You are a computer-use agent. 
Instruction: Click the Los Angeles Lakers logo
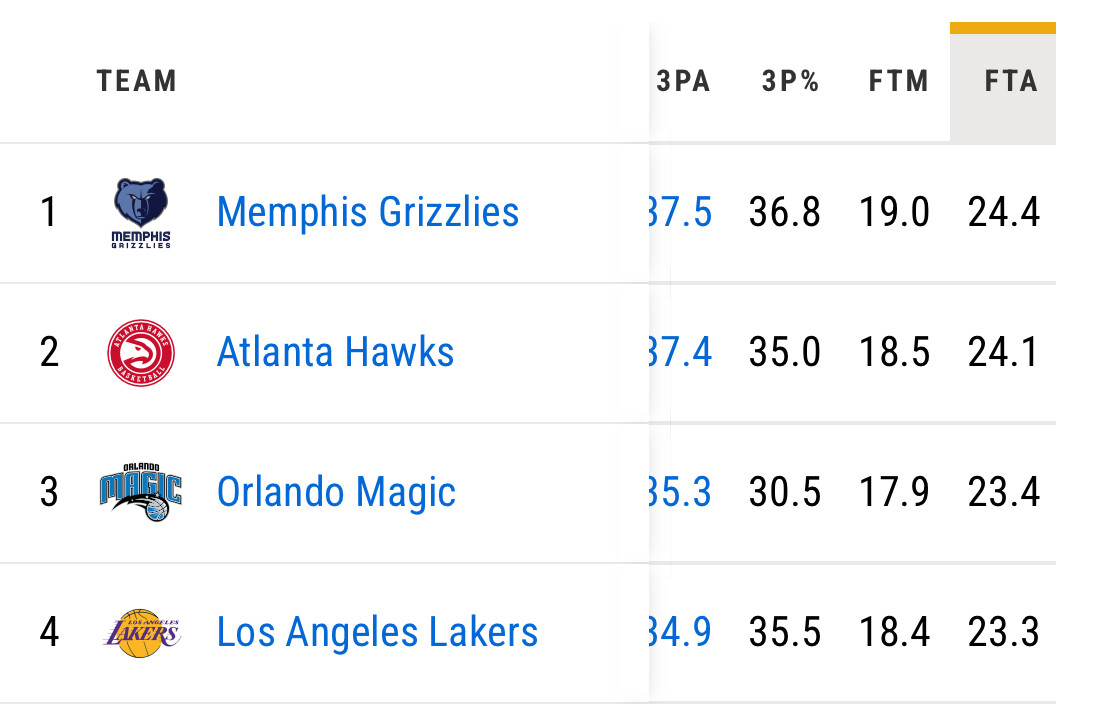tap(141, 632)
